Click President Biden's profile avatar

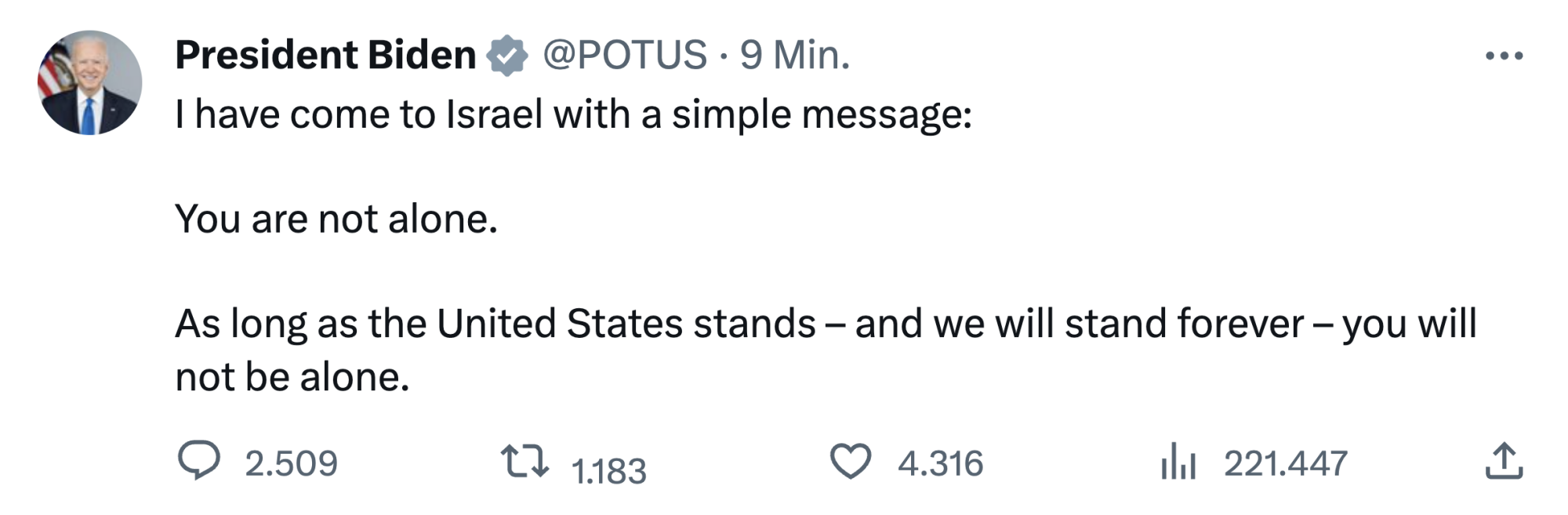(89, 83)
